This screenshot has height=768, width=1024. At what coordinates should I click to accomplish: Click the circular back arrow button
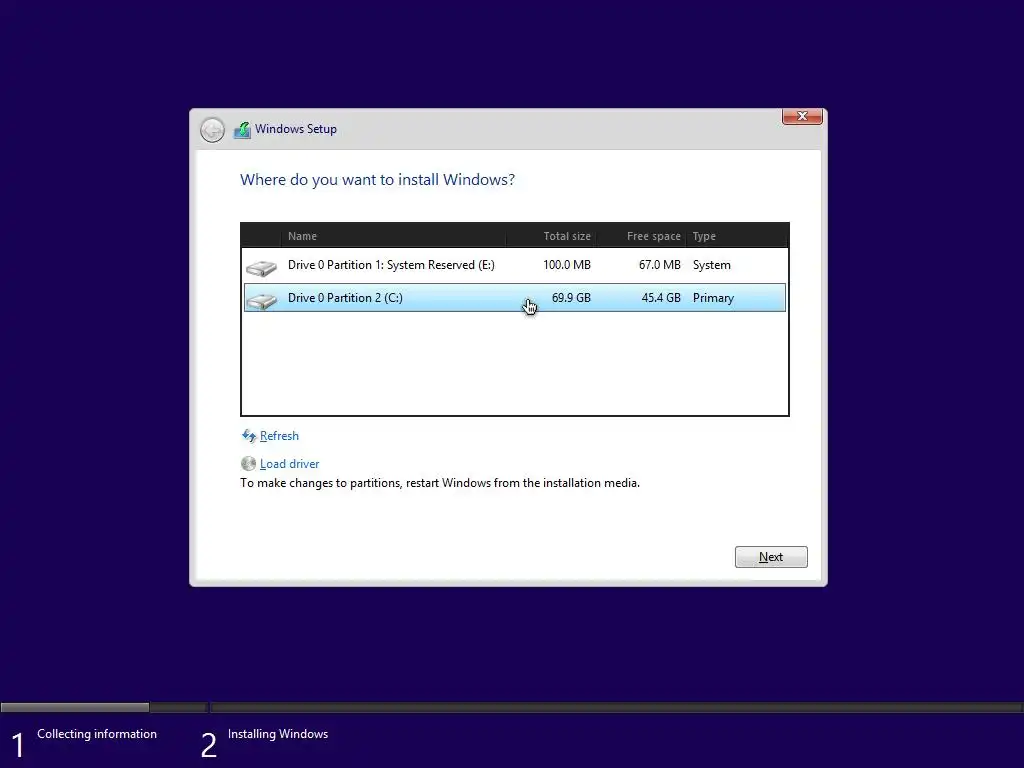pyautogui.click(x=212, y=130)
